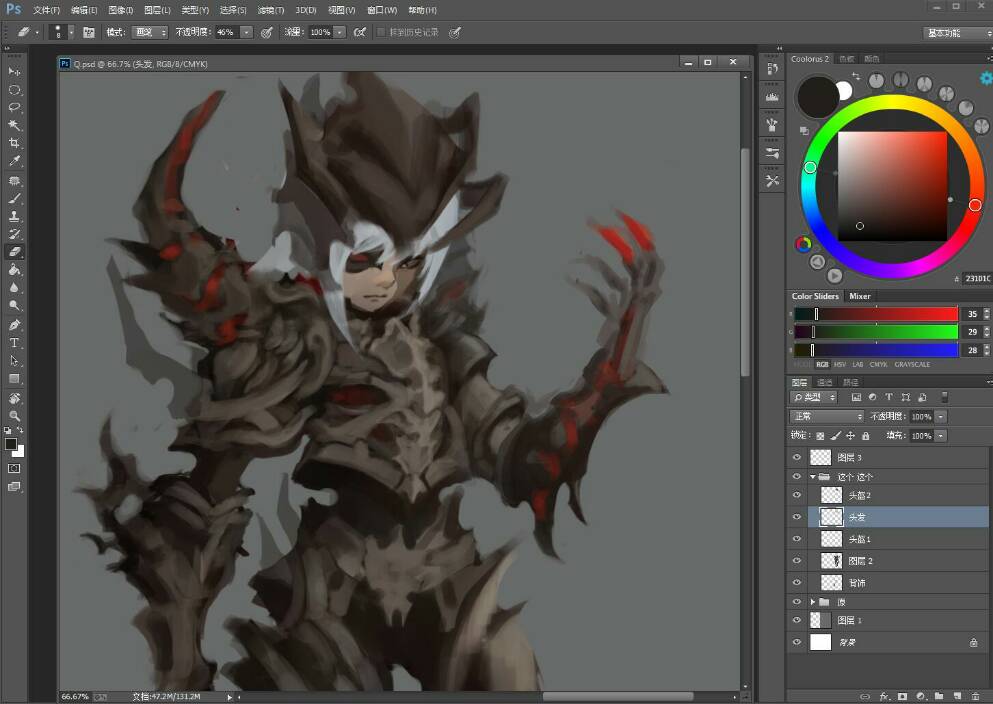Activate the Zoom magnifier tool
This screenshot has width=993, height=704.
(x=14, y=416)
